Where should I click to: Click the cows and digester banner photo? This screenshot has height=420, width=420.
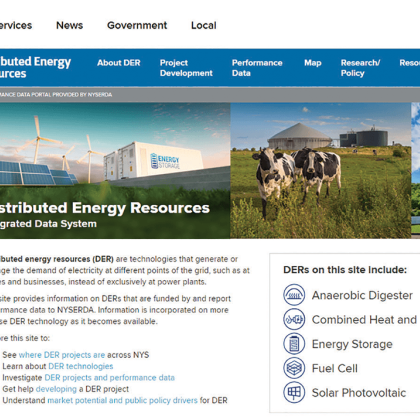(320, 170)
